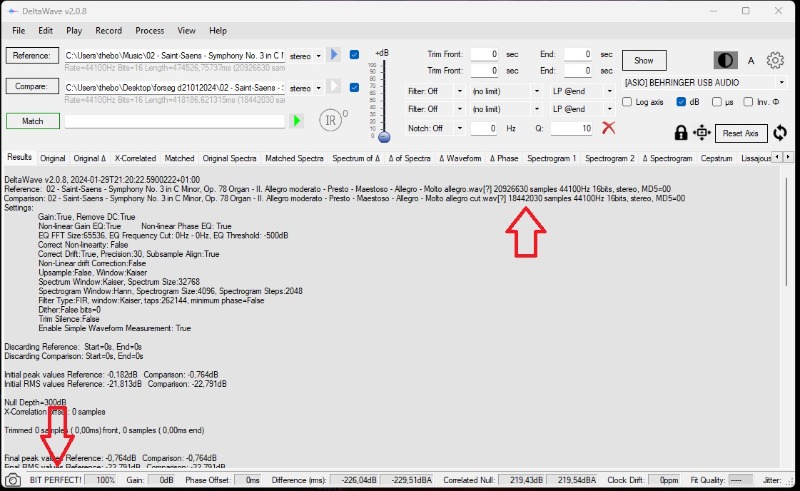Switch to the Original tab

point(53,158)
